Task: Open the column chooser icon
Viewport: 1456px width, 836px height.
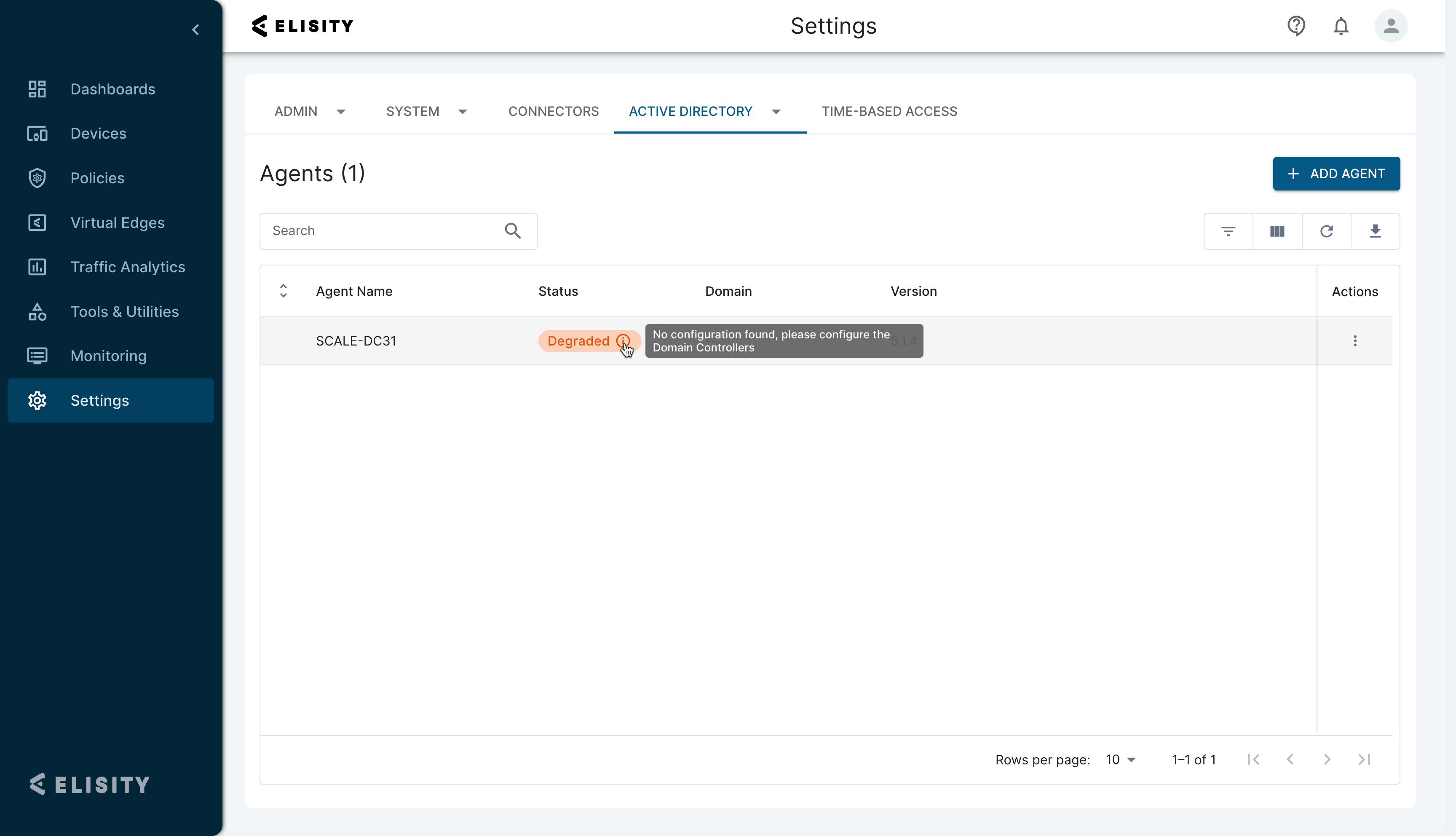Action: pos(1277,231)
